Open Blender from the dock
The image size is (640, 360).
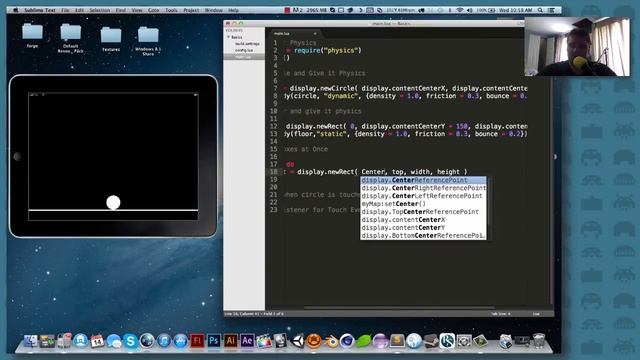[x=331, y=341]
